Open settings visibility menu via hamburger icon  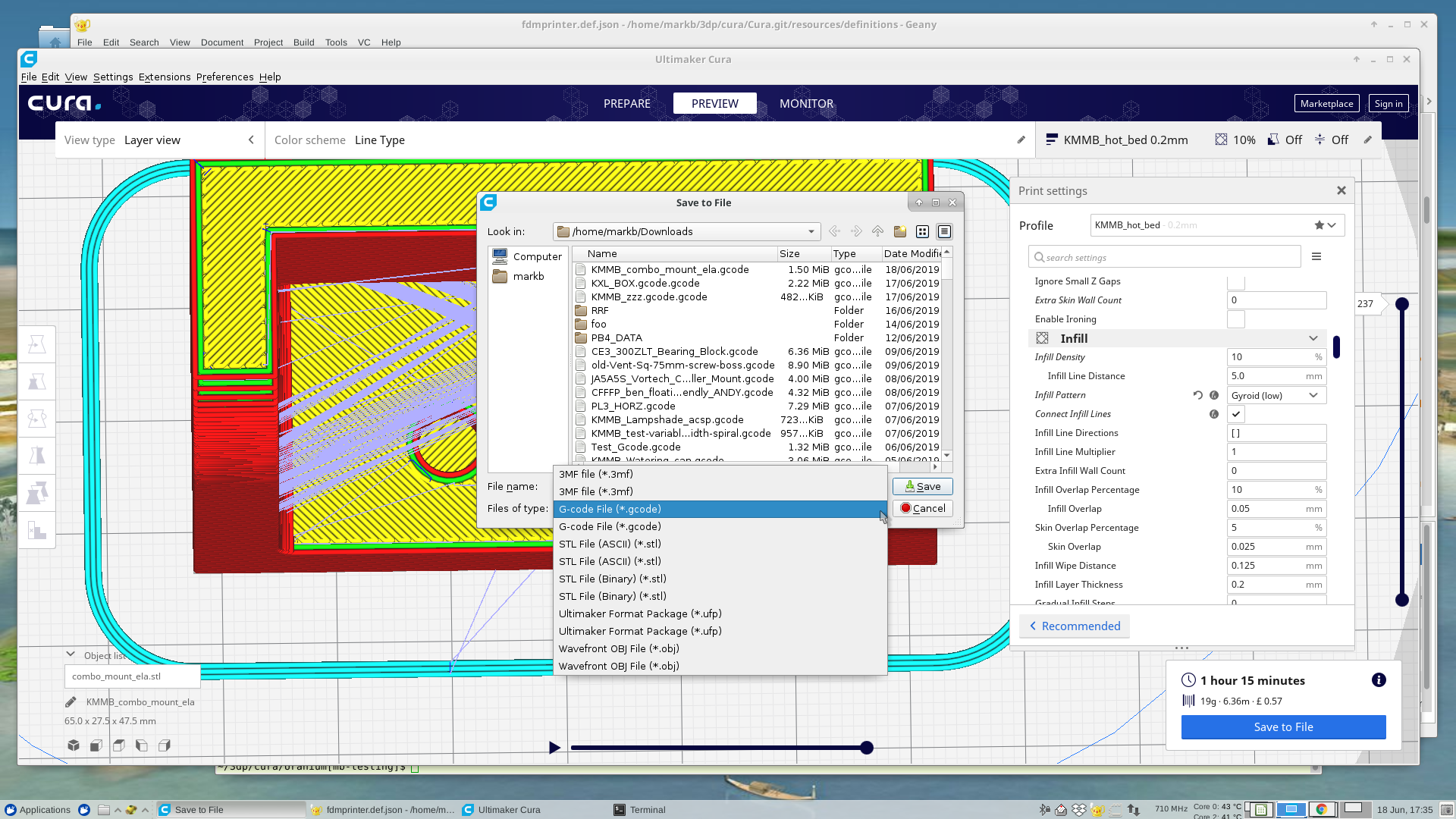pos(1317,256)
